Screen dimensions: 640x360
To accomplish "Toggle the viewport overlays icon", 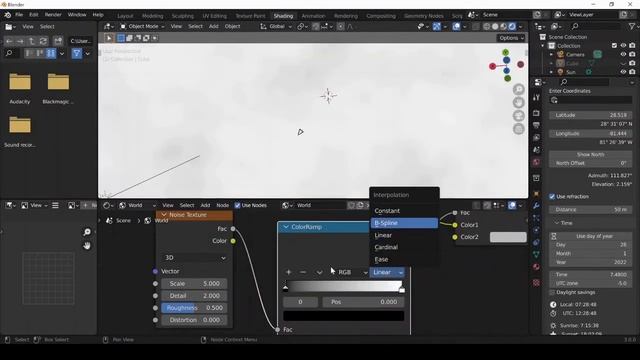I will [x=456, y=27].
